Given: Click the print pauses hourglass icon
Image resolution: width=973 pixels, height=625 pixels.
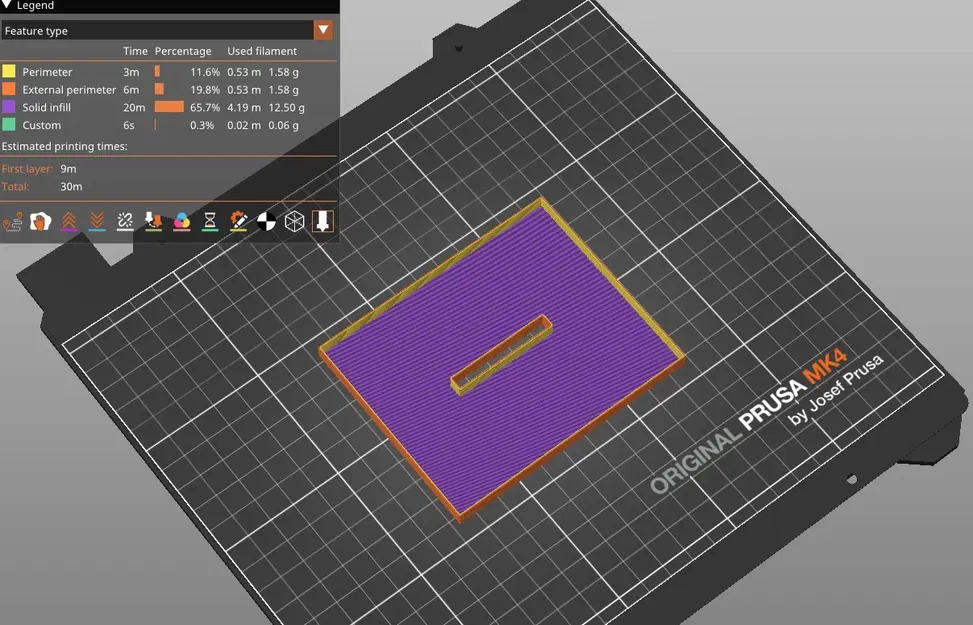Looking at the screenshot, I should [x=210, y=222].
